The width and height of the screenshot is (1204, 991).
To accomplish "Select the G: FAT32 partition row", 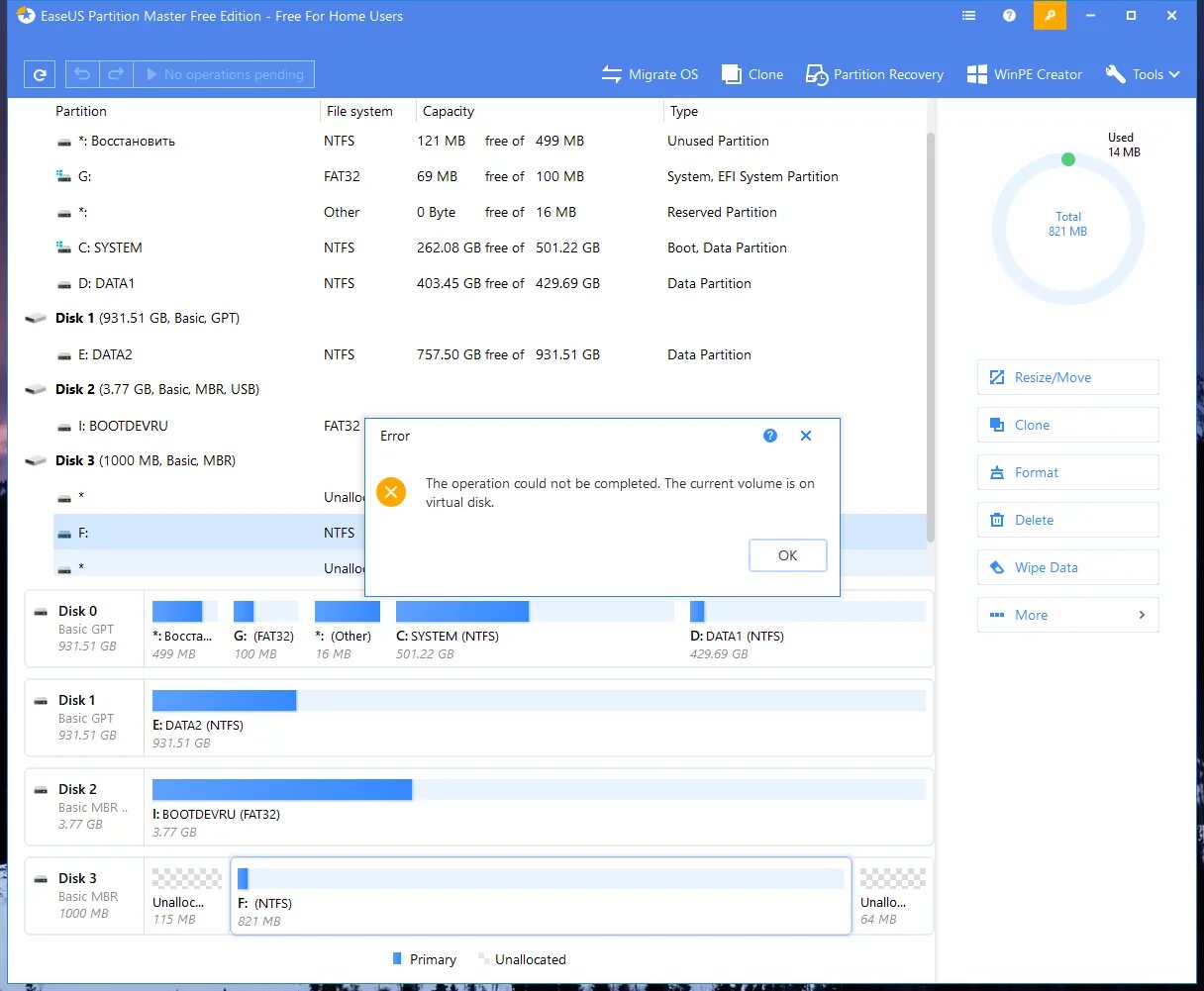I will coord(490,176).
